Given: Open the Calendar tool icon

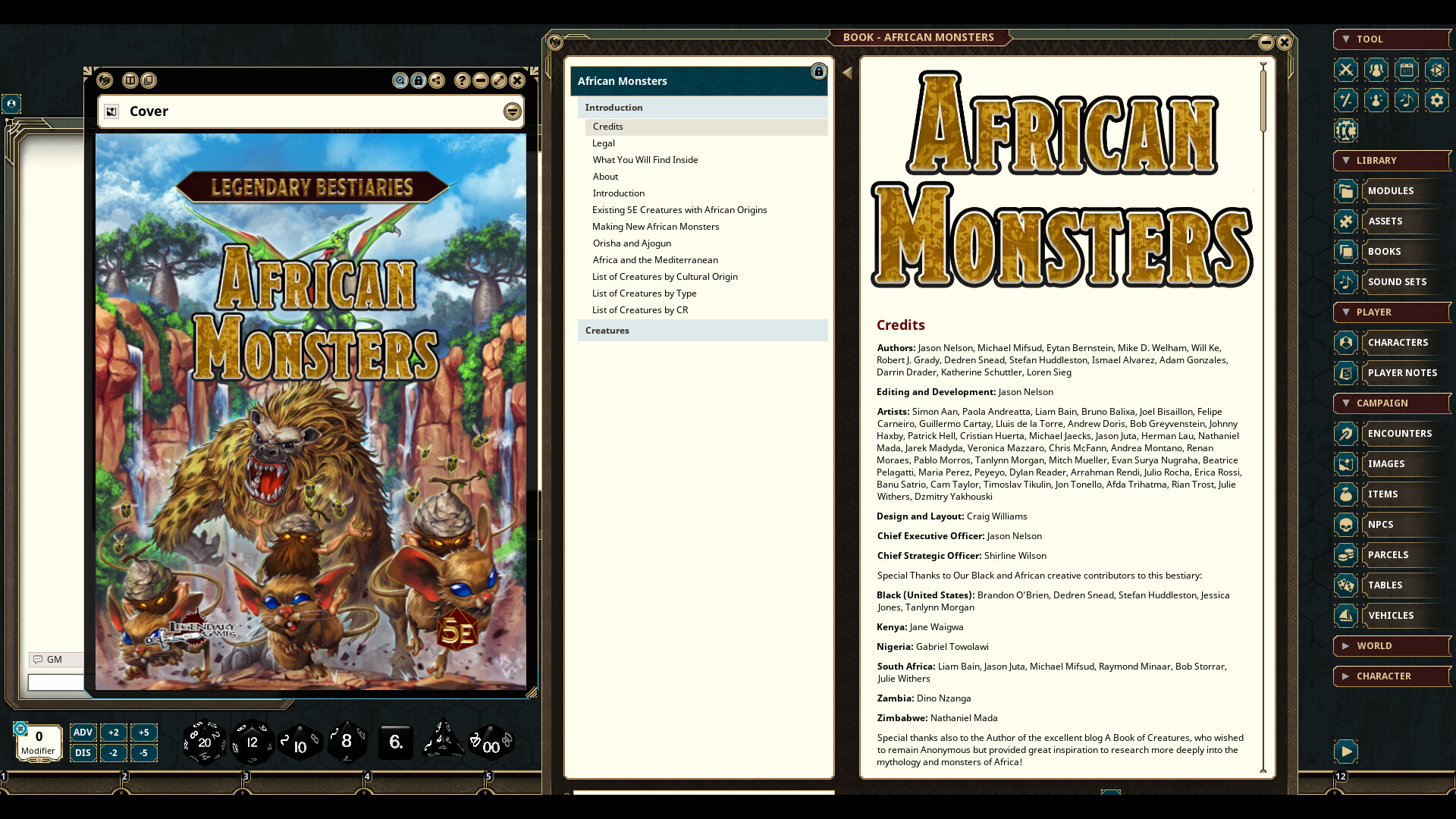Looking at the screenshot, I should coord(1406,70).
